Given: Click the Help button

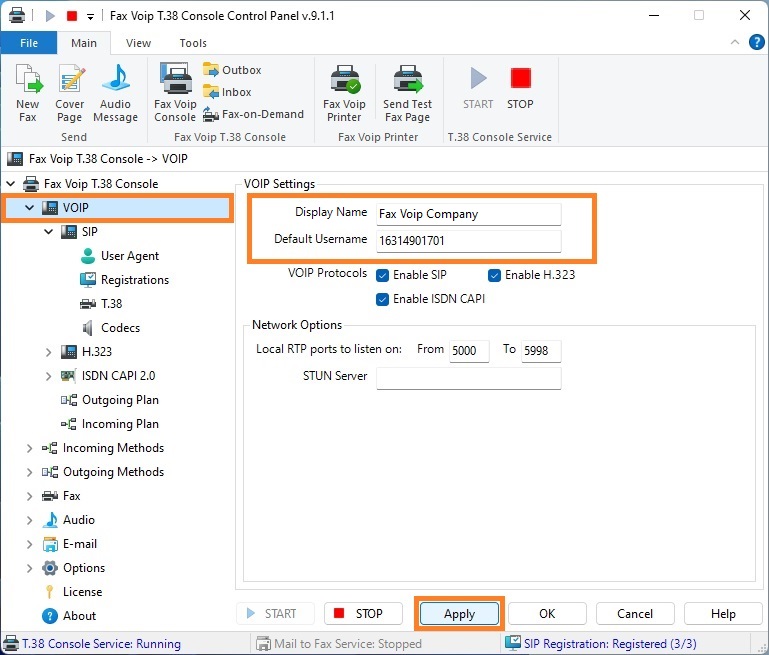Looking at the screenshot, I should 723,614.
